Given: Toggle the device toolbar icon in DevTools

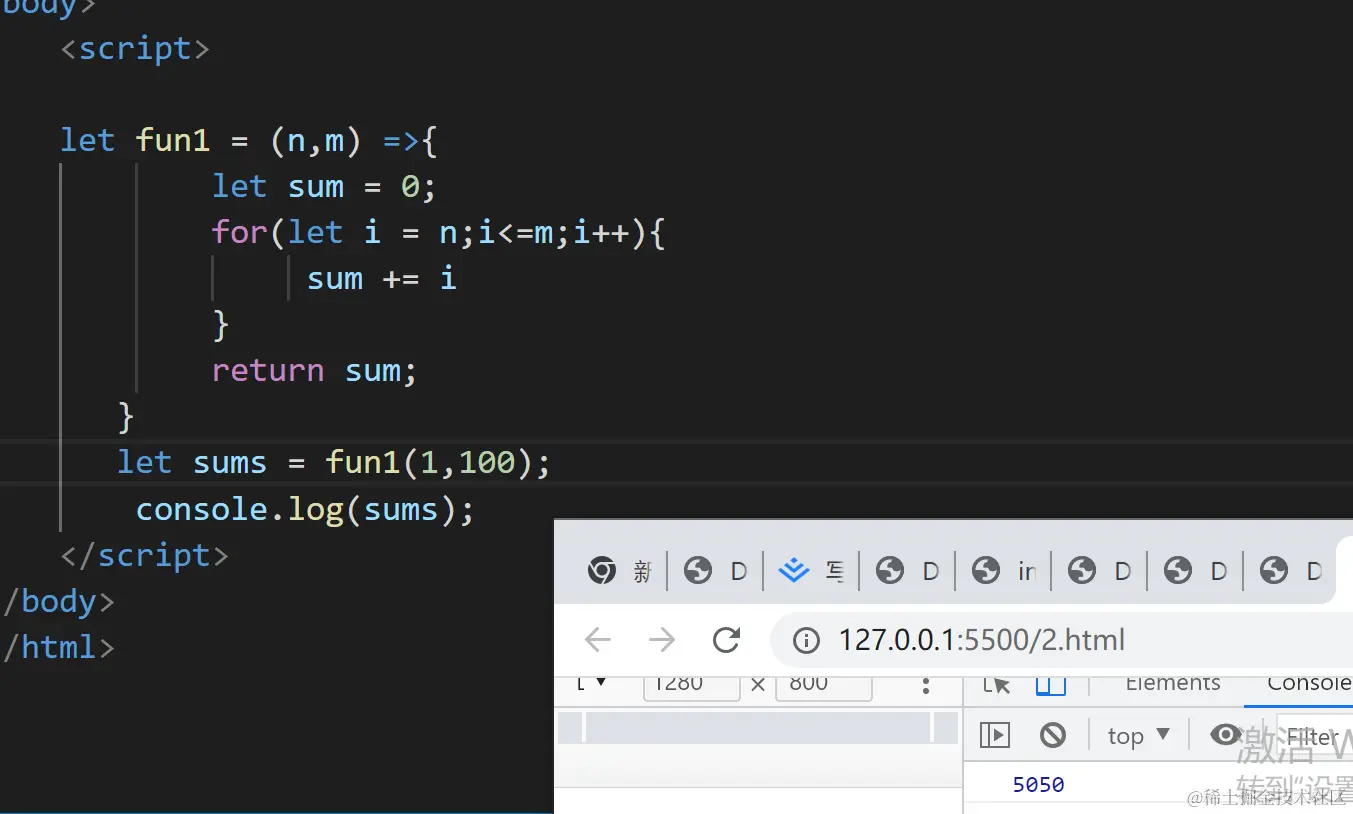Looking at the screenshot, I should click(x=1050, y=684).
